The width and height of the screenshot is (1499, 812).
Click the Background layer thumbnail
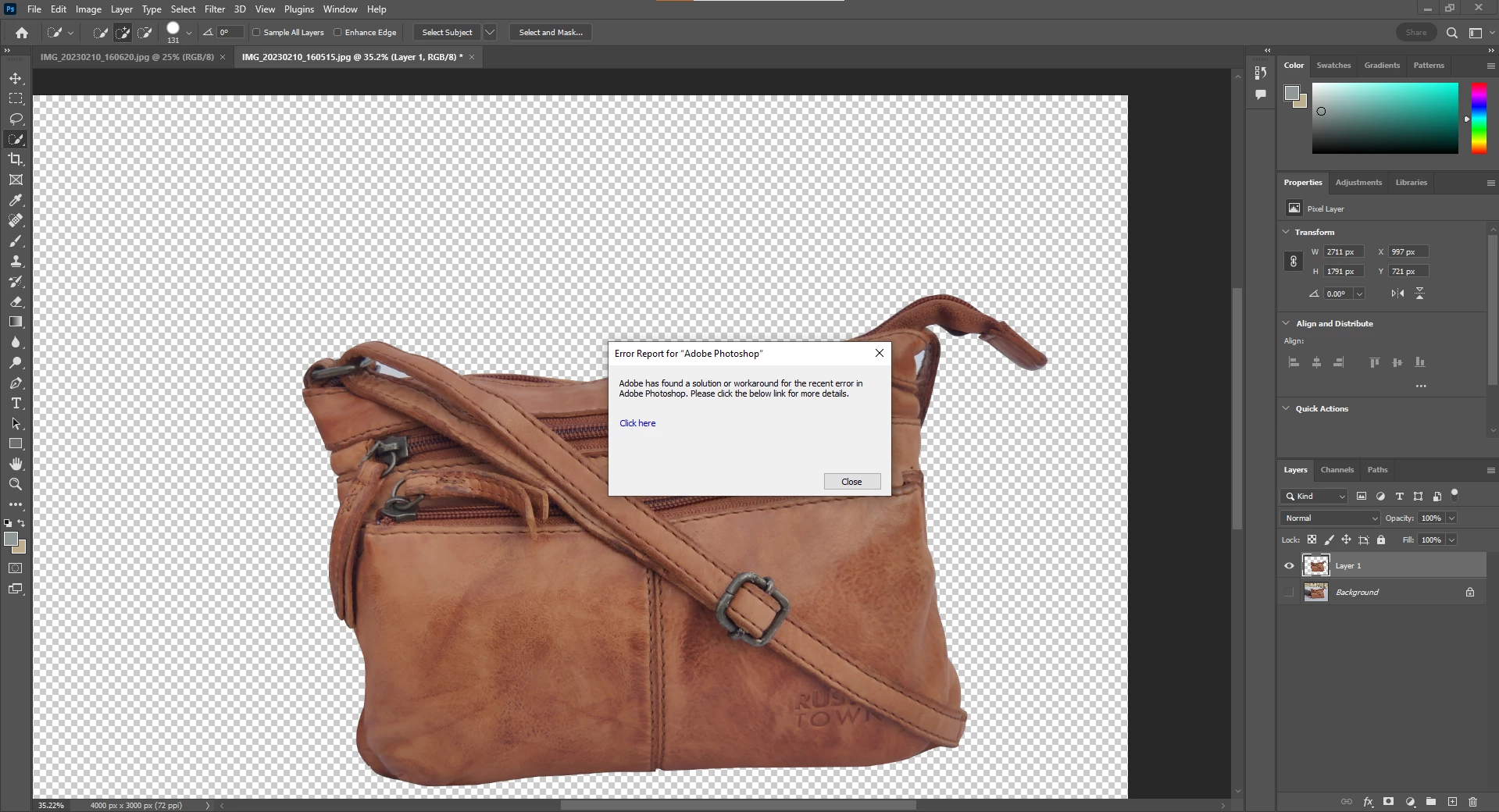(x=1315, y=593)
